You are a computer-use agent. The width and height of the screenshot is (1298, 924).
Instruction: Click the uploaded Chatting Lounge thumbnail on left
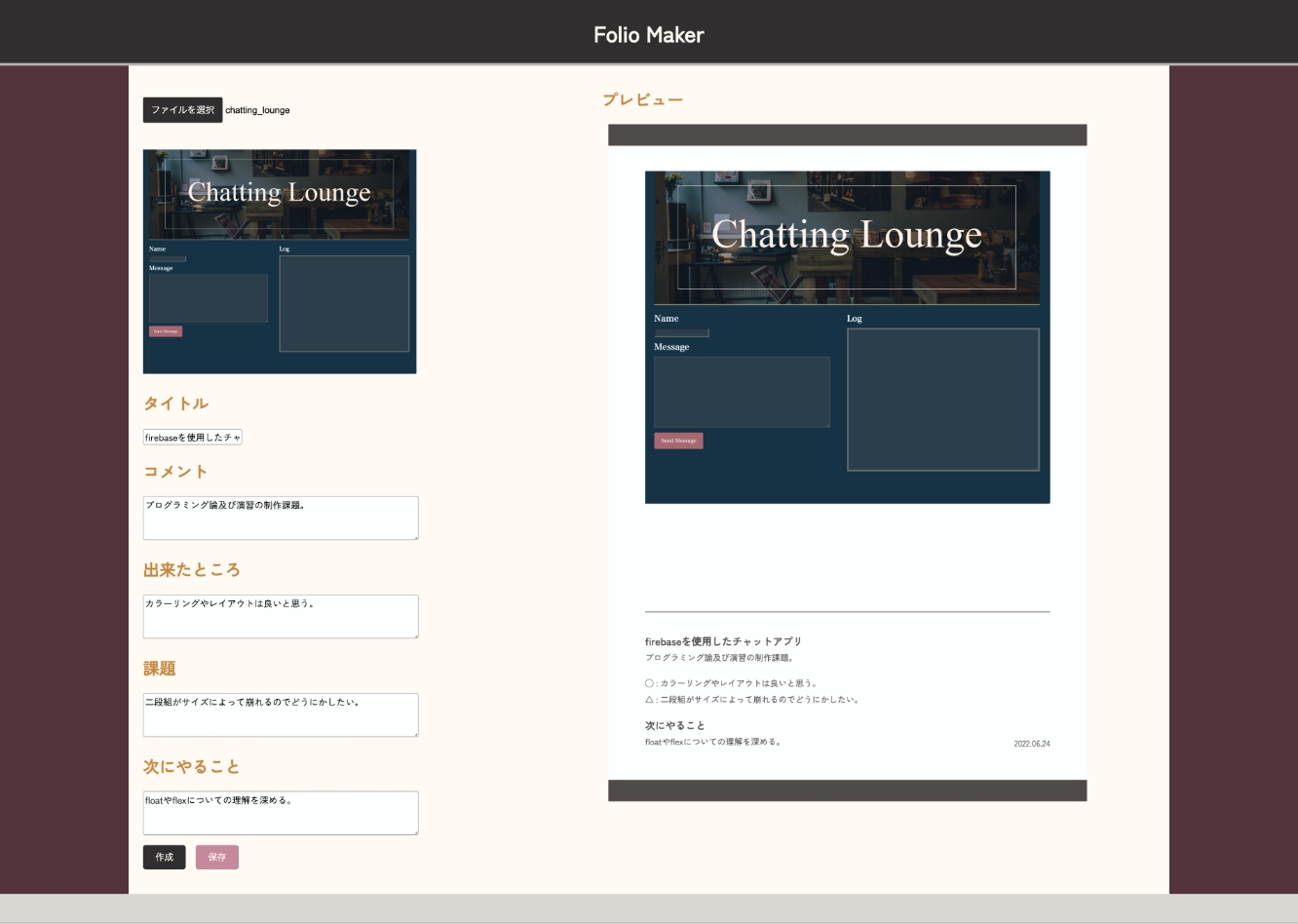(280, 261)
